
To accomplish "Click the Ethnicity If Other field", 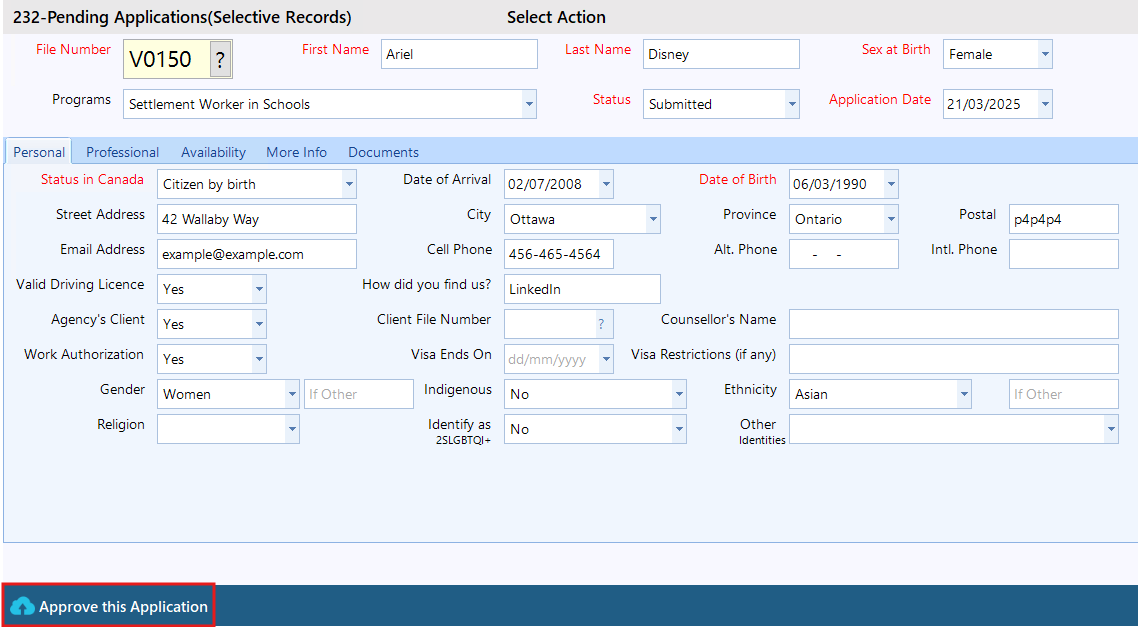I will pos(1064,394).
